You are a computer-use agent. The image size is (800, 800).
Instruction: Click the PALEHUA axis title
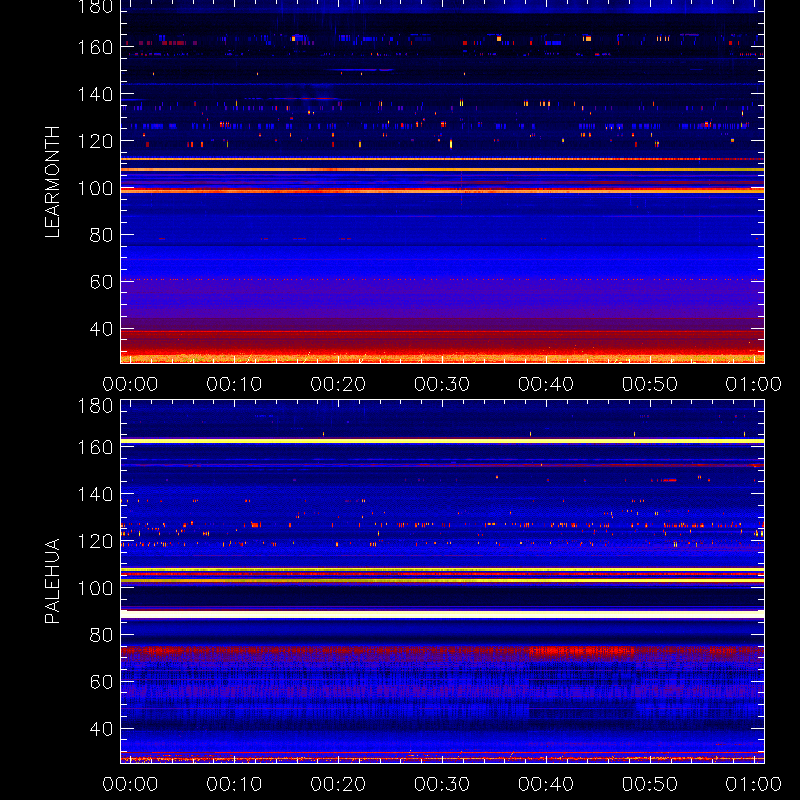53,581
